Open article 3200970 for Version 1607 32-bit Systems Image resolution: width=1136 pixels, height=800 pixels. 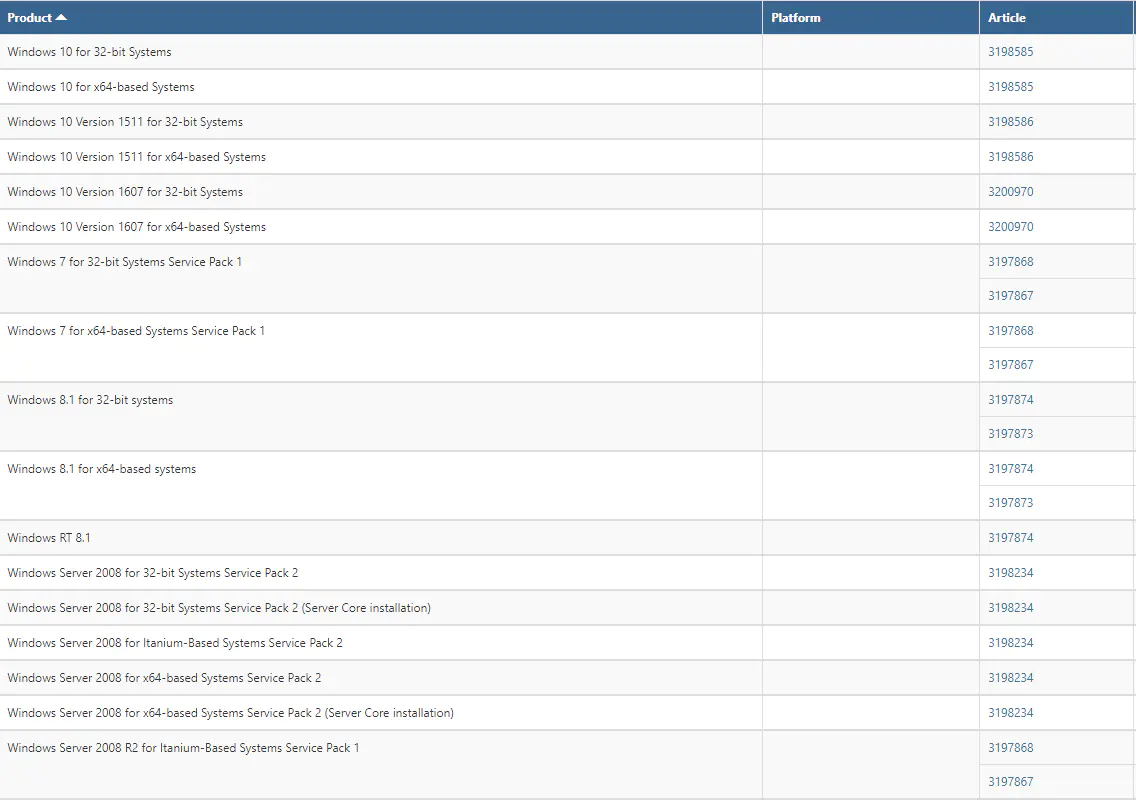click(x=1011, y=192)
